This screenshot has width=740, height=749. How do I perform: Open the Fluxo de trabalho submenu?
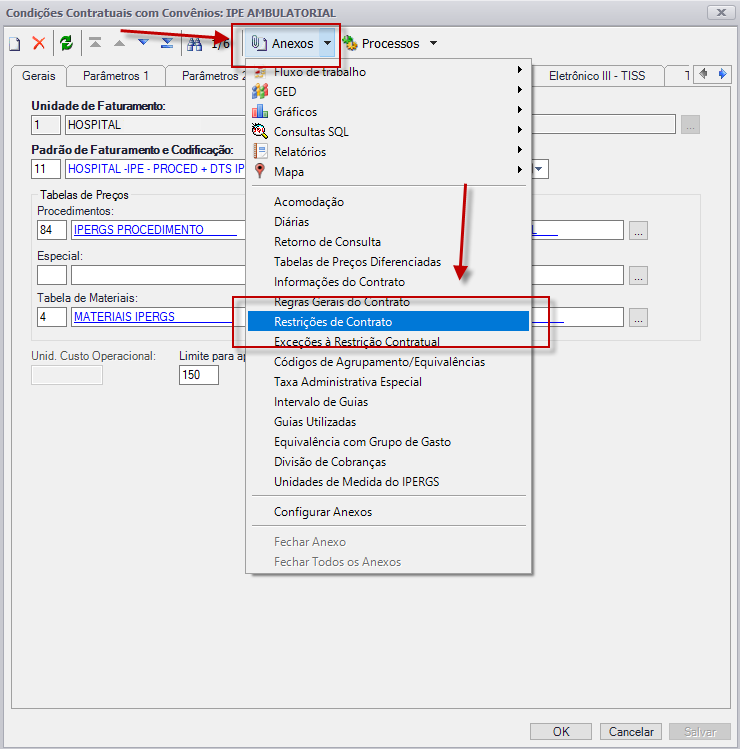tap(388, 72)
